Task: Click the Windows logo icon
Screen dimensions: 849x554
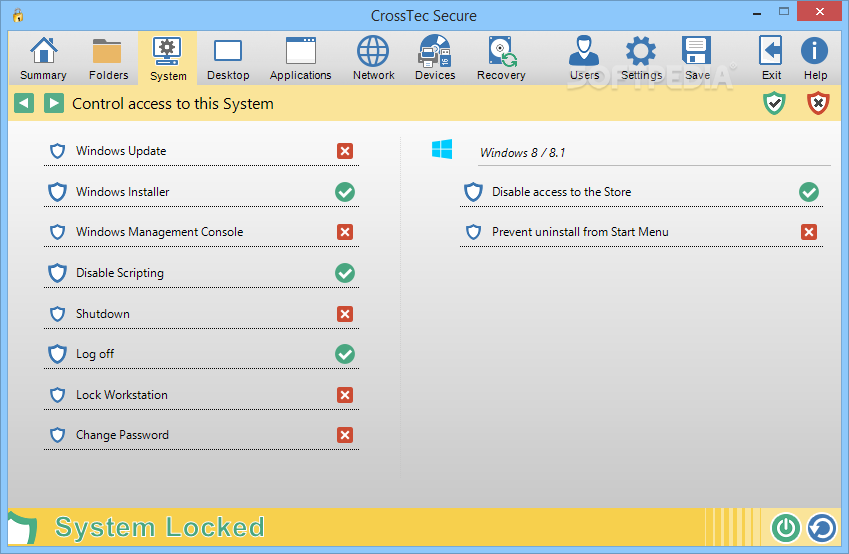Action: click(x=442, y=149)
